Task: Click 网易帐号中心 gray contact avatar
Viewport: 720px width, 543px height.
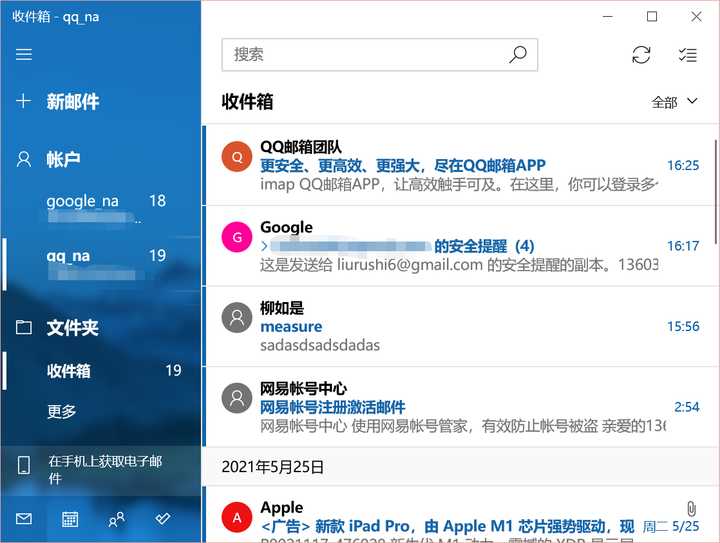Action: [237, 398]
